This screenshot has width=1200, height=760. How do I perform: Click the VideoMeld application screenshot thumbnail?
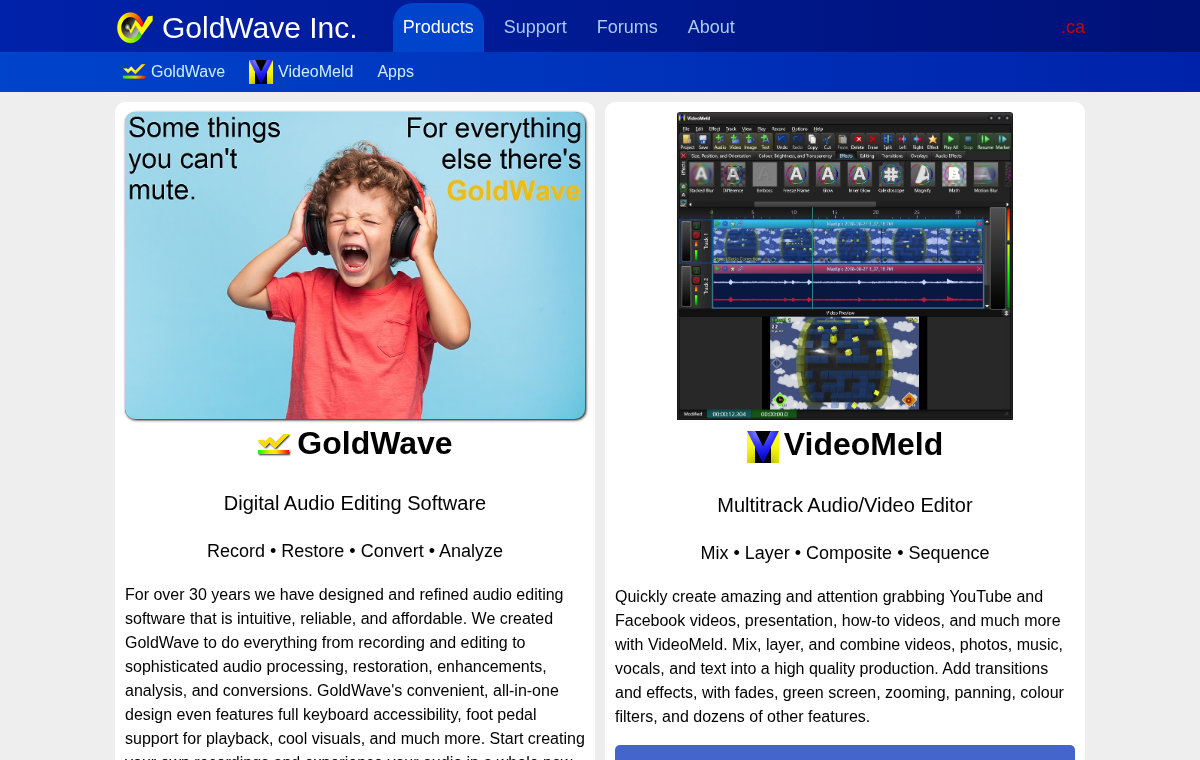pos(845,266)
